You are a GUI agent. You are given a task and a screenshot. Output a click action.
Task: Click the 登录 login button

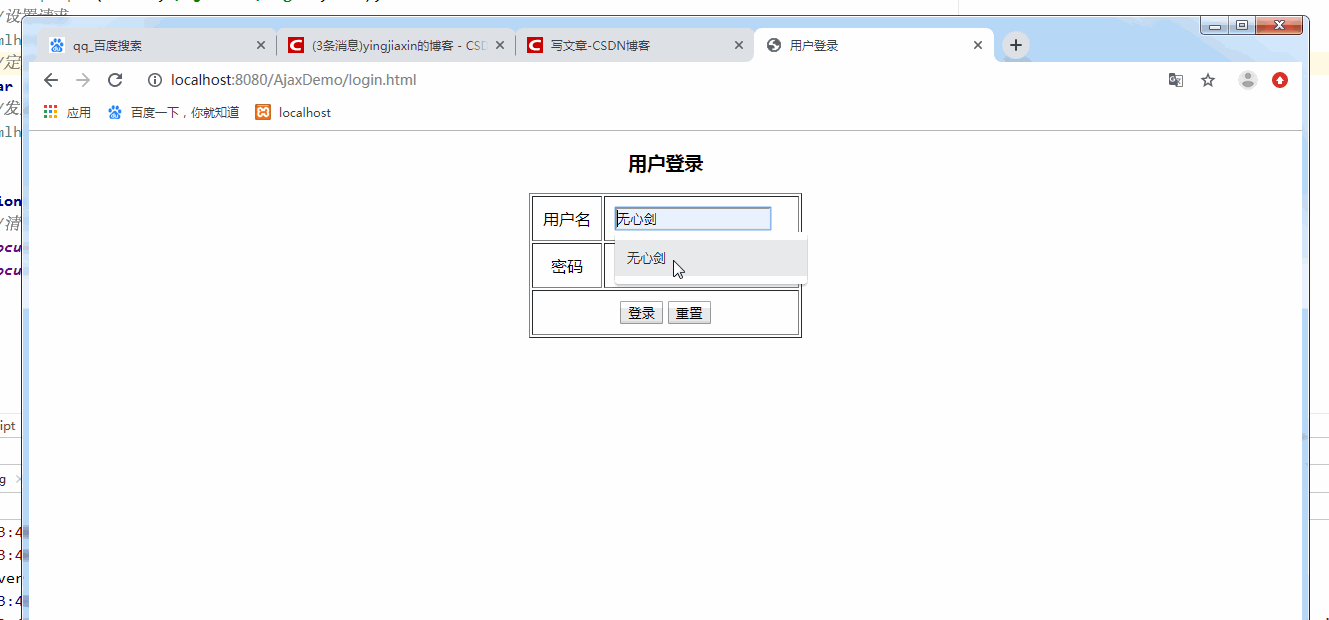point(641,312)
